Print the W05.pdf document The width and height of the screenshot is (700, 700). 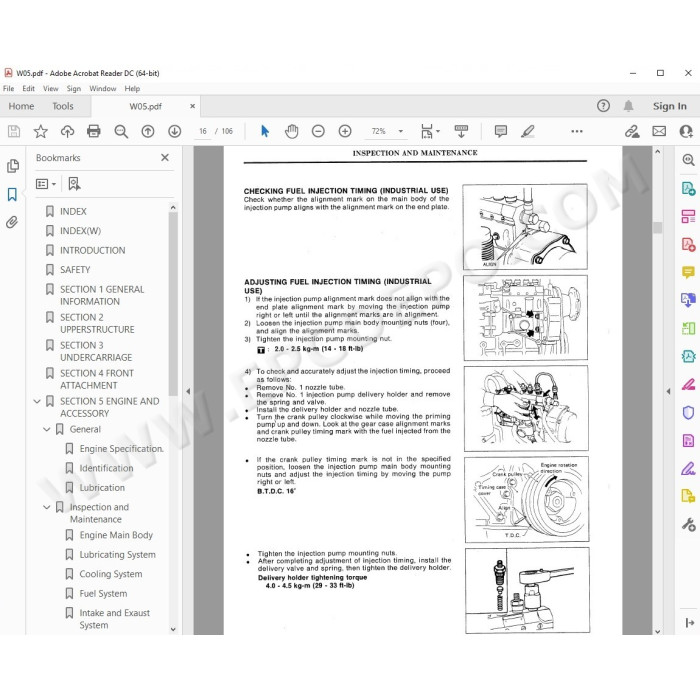tap(94, 131)
